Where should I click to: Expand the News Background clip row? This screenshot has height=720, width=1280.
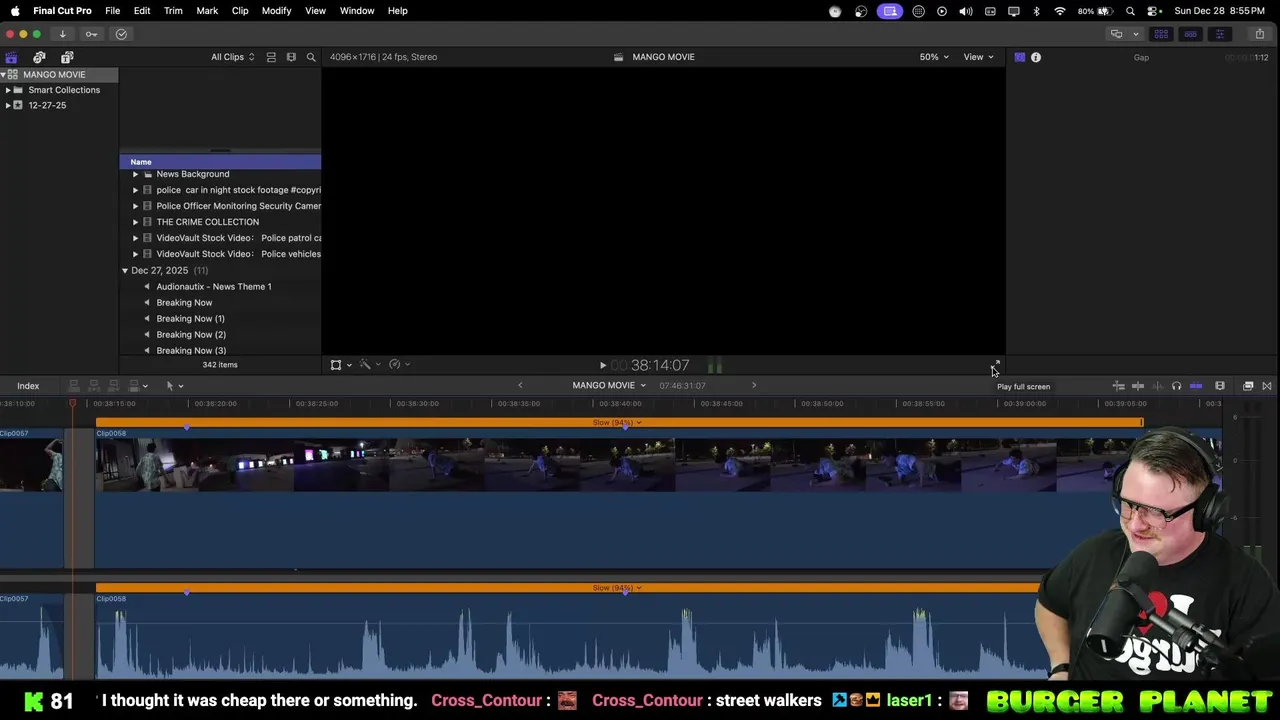coord(135,174)
